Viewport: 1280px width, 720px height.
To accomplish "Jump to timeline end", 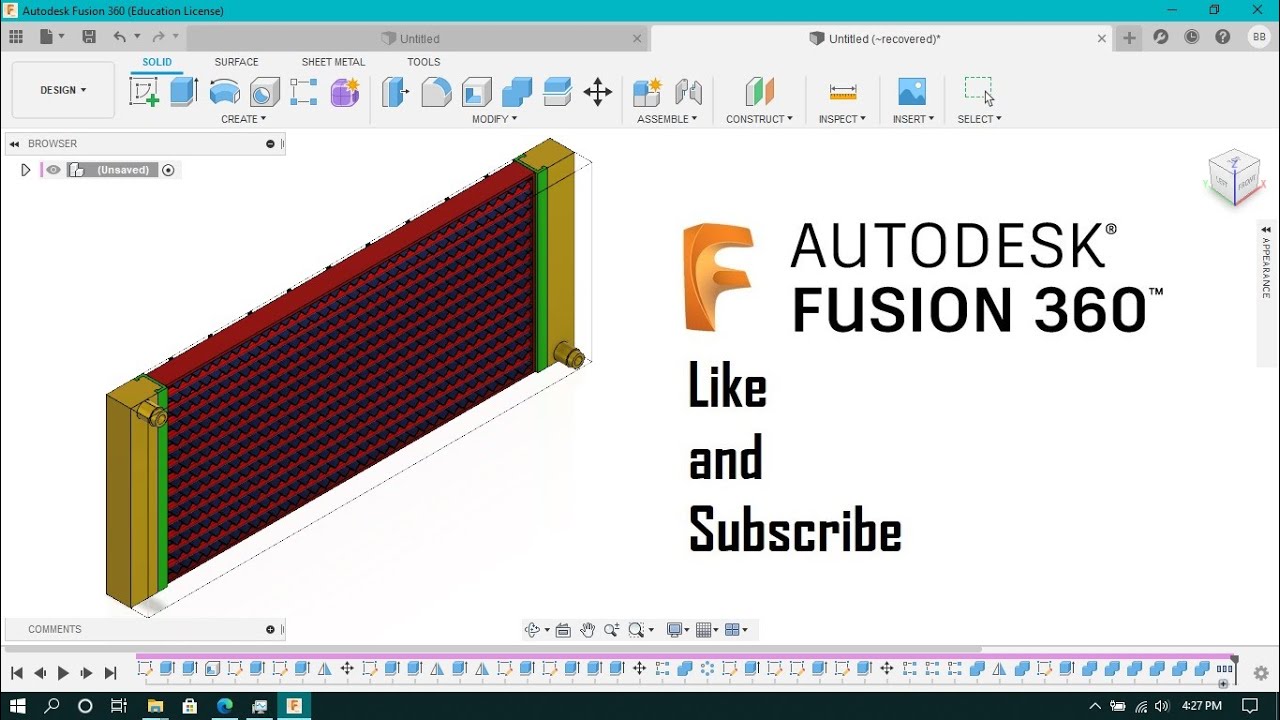I will click(x=111, y=673).
